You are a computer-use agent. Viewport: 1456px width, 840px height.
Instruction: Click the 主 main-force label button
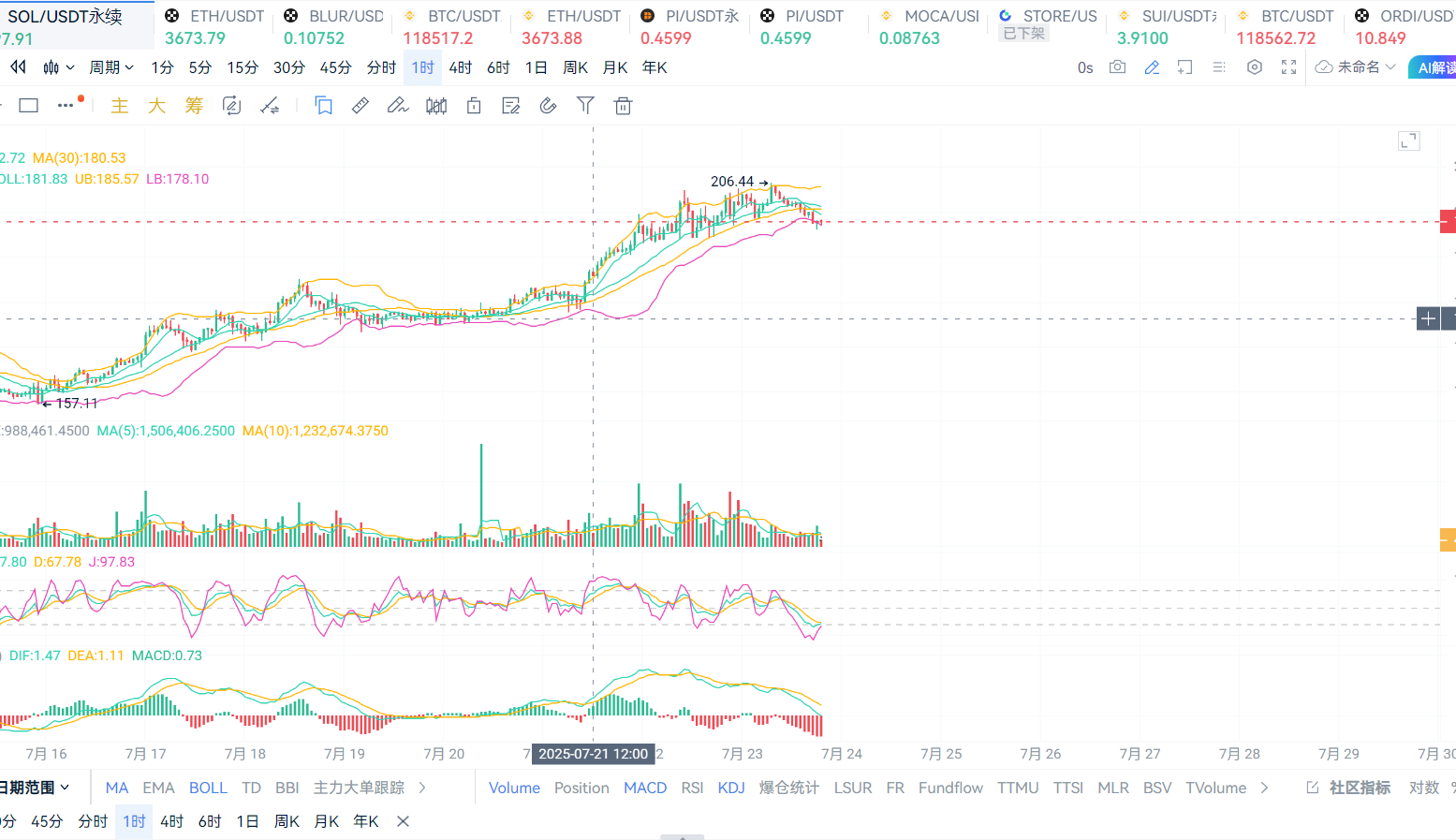point(120,106)
